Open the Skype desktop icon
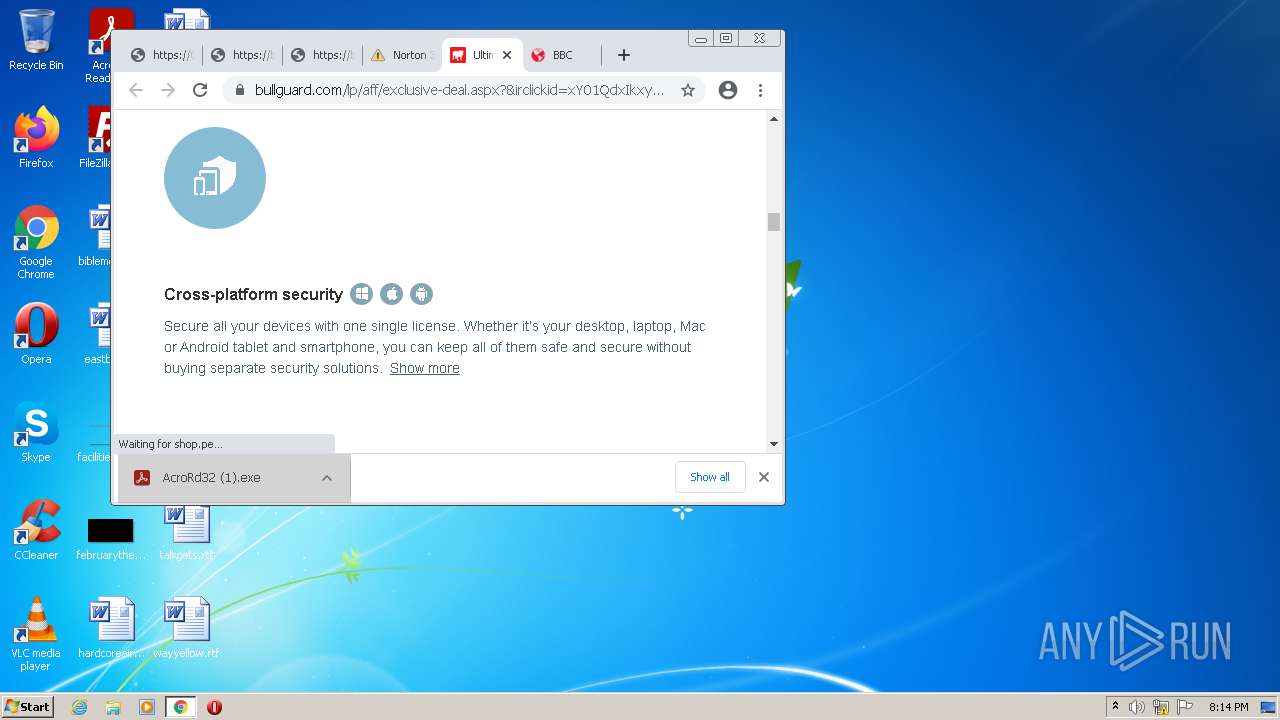This screenshot has width=1280, height=720. click(x=36, y=432)
